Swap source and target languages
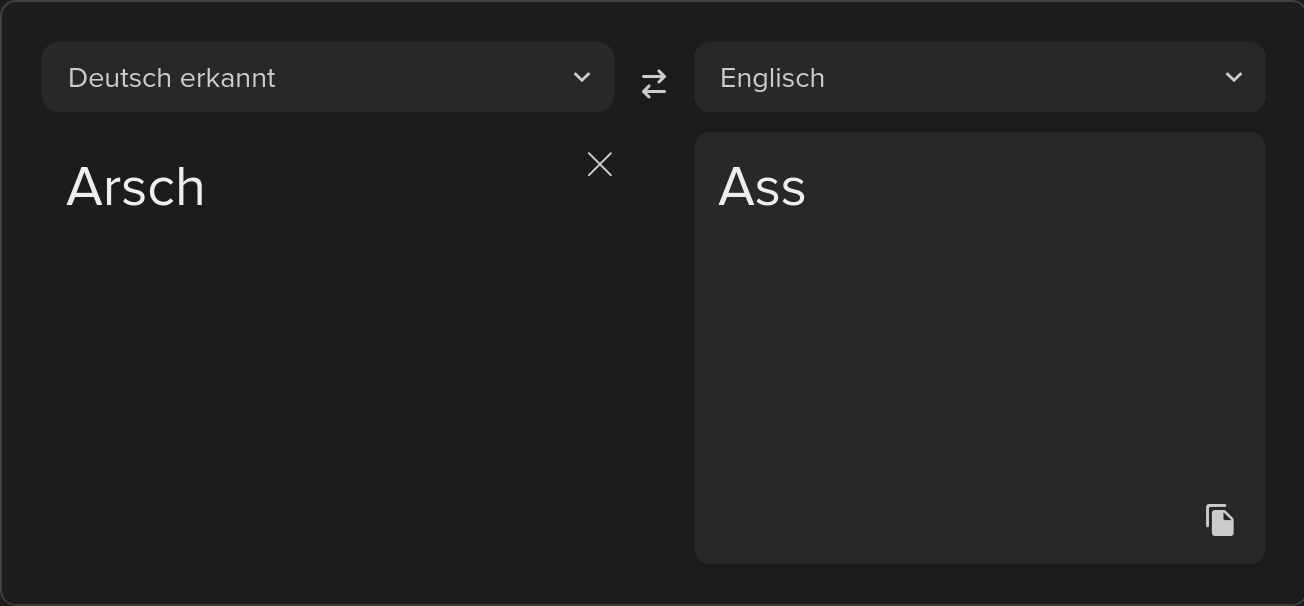Screen dimensions: 1304x606 tap(654, 83)
